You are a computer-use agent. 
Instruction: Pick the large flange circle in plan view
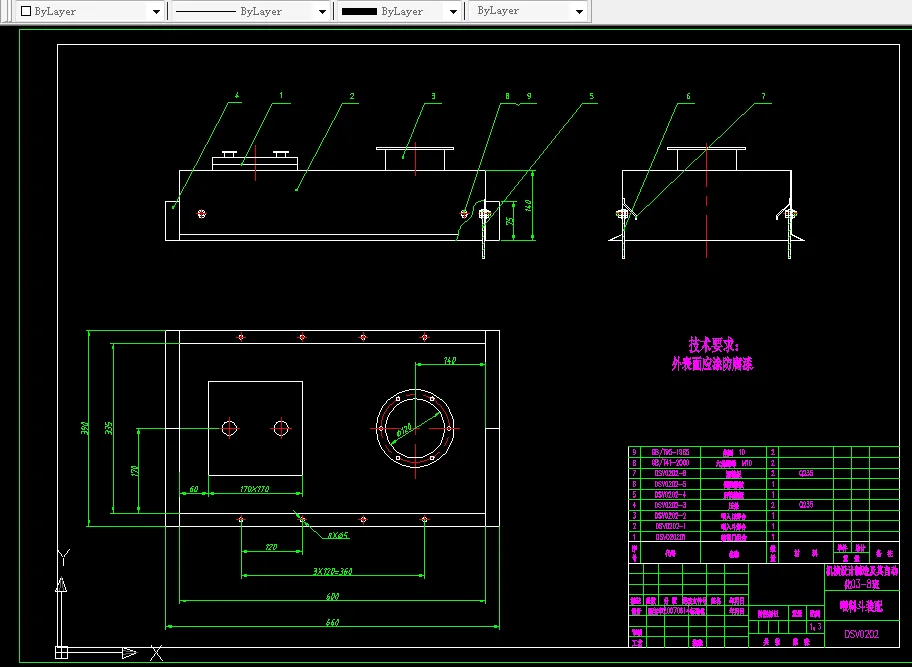pyautogui.click(x=415, y=429)
